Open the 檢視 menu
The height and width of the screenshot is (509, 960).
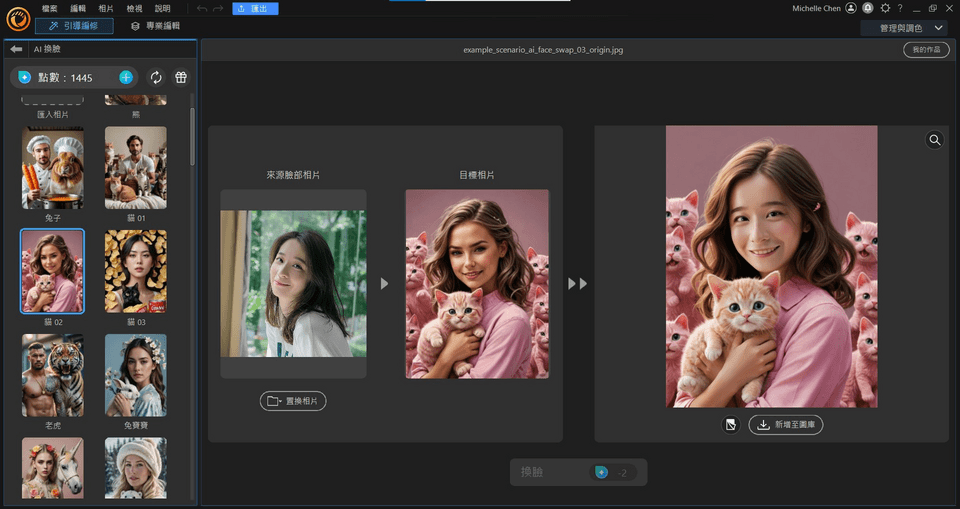134,8
